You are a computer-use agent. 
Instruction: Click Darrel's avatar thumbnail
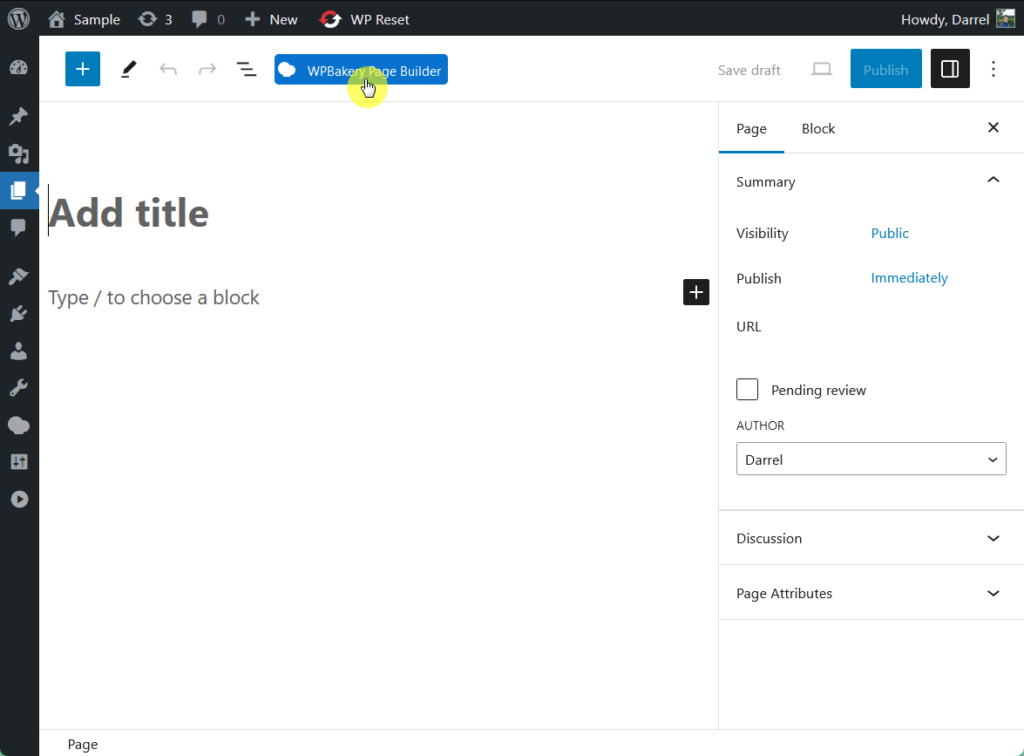(x=1006, y=19)
